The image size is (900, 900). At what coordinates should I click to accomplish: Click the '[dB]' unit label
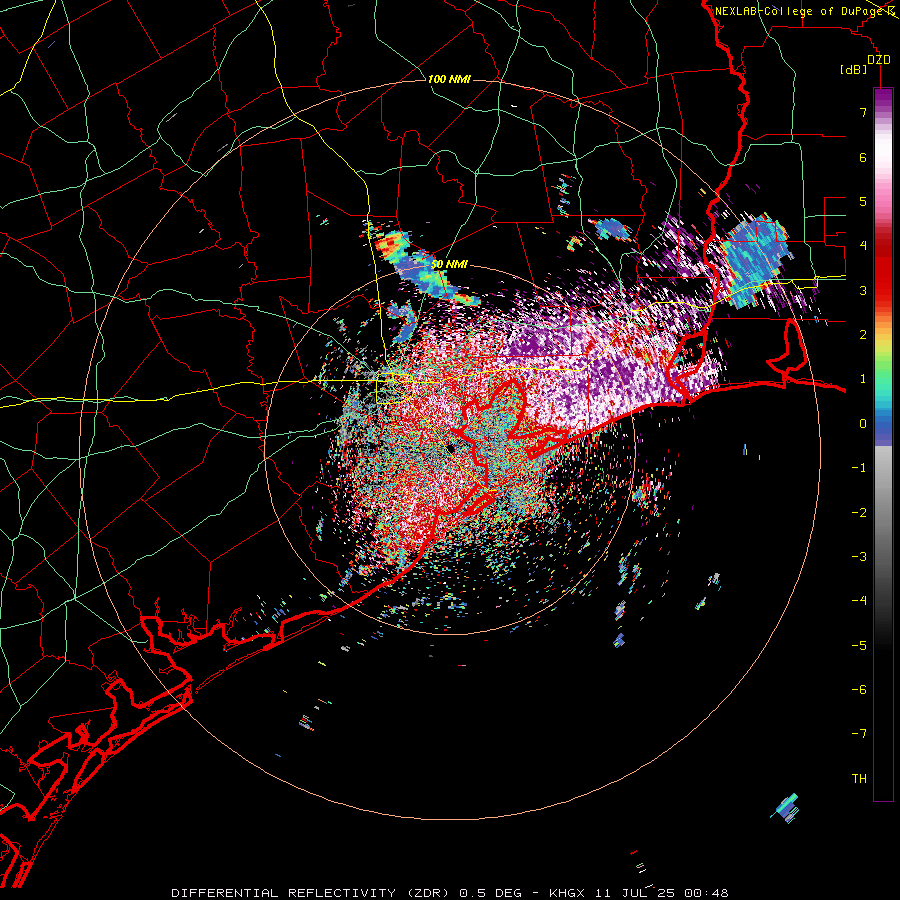coord(853,70)
